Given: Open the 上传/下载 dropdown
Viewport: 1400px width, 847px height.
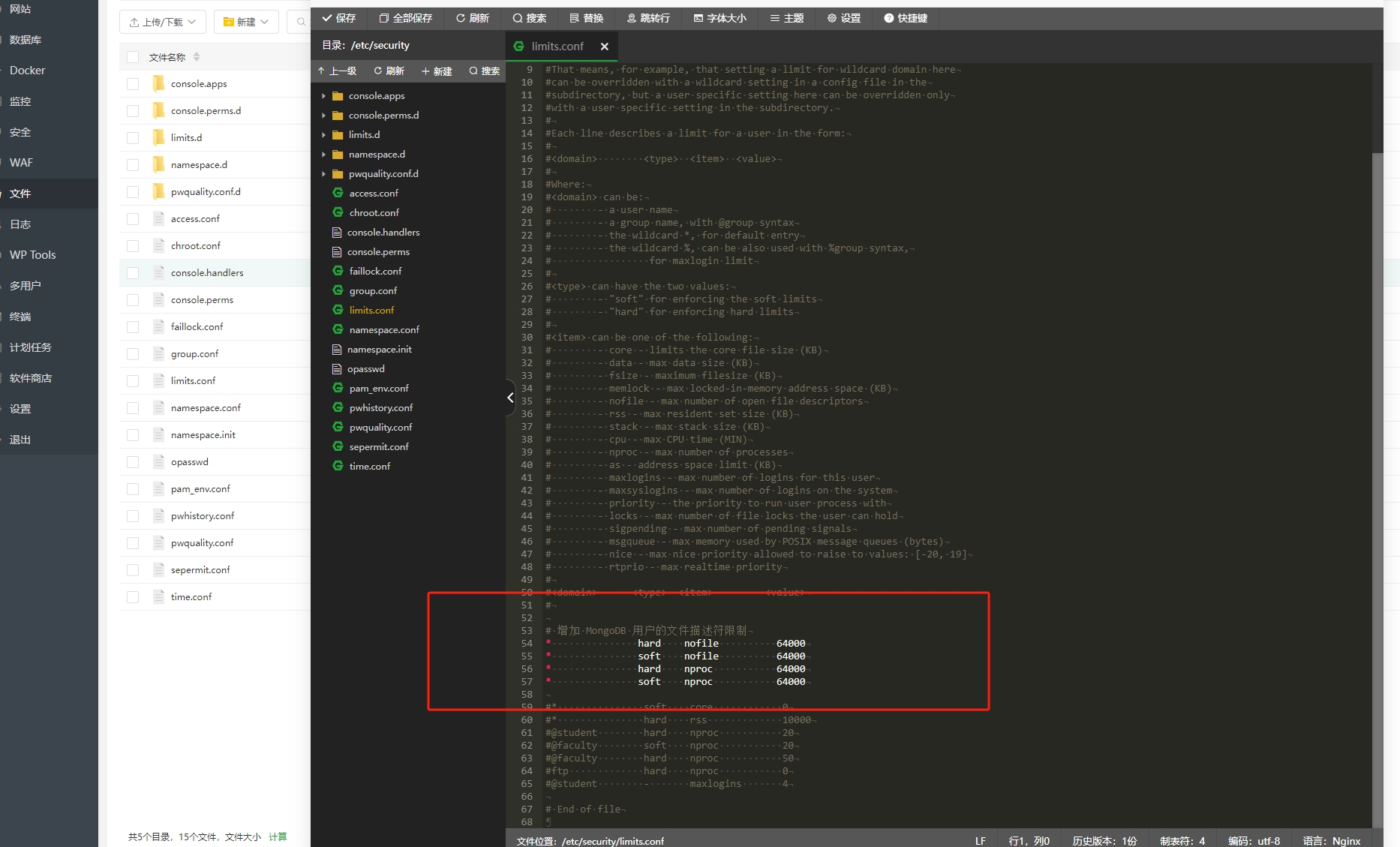Looking at the screenshot, I should click(162, 22).
